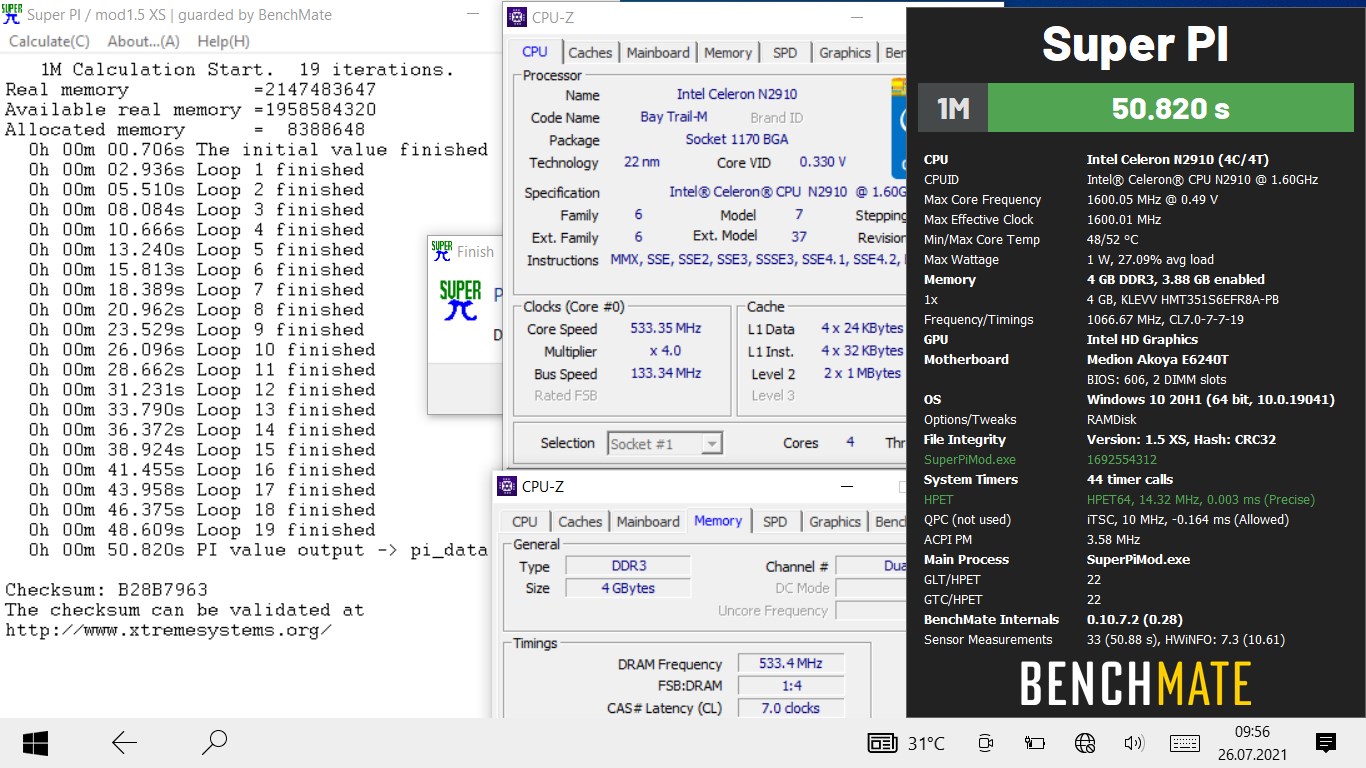The height and width of the screenshot is (768, 1366).
Task: Click the lower CPU-Z window title icon
Action: point(507,487)
